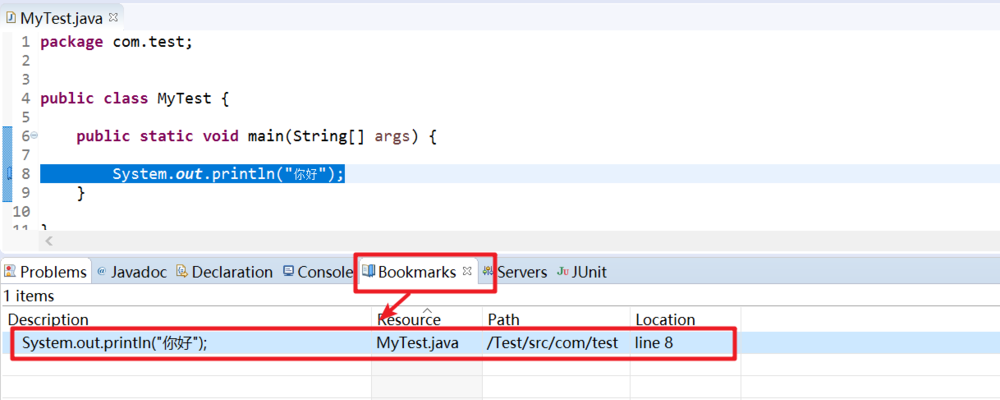This screenshot has width=1000, height=400.
Task: Click on public class MyTest line
Action: 135,99
